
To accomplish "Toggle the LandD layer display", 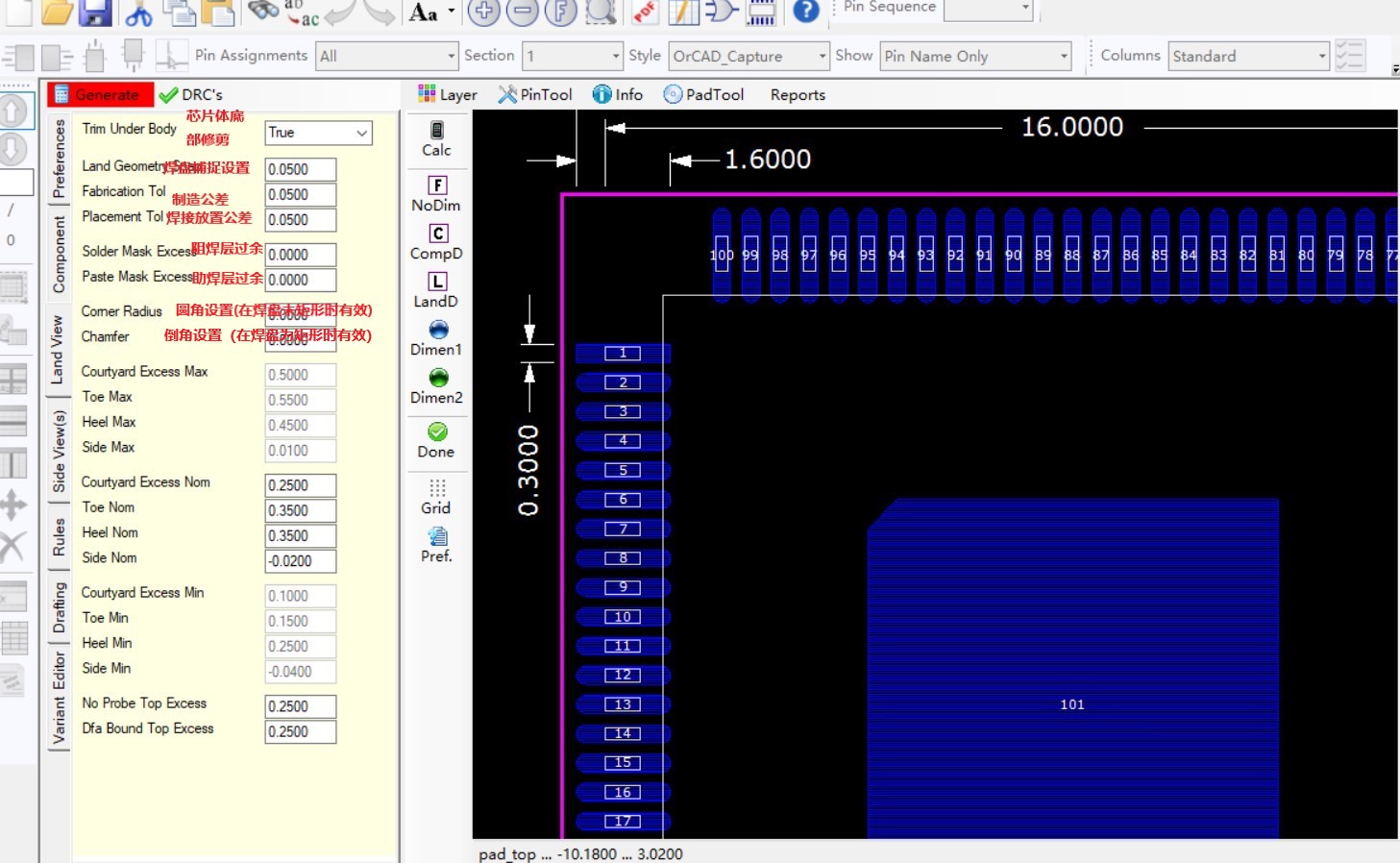I will click(x=436, y=290).
